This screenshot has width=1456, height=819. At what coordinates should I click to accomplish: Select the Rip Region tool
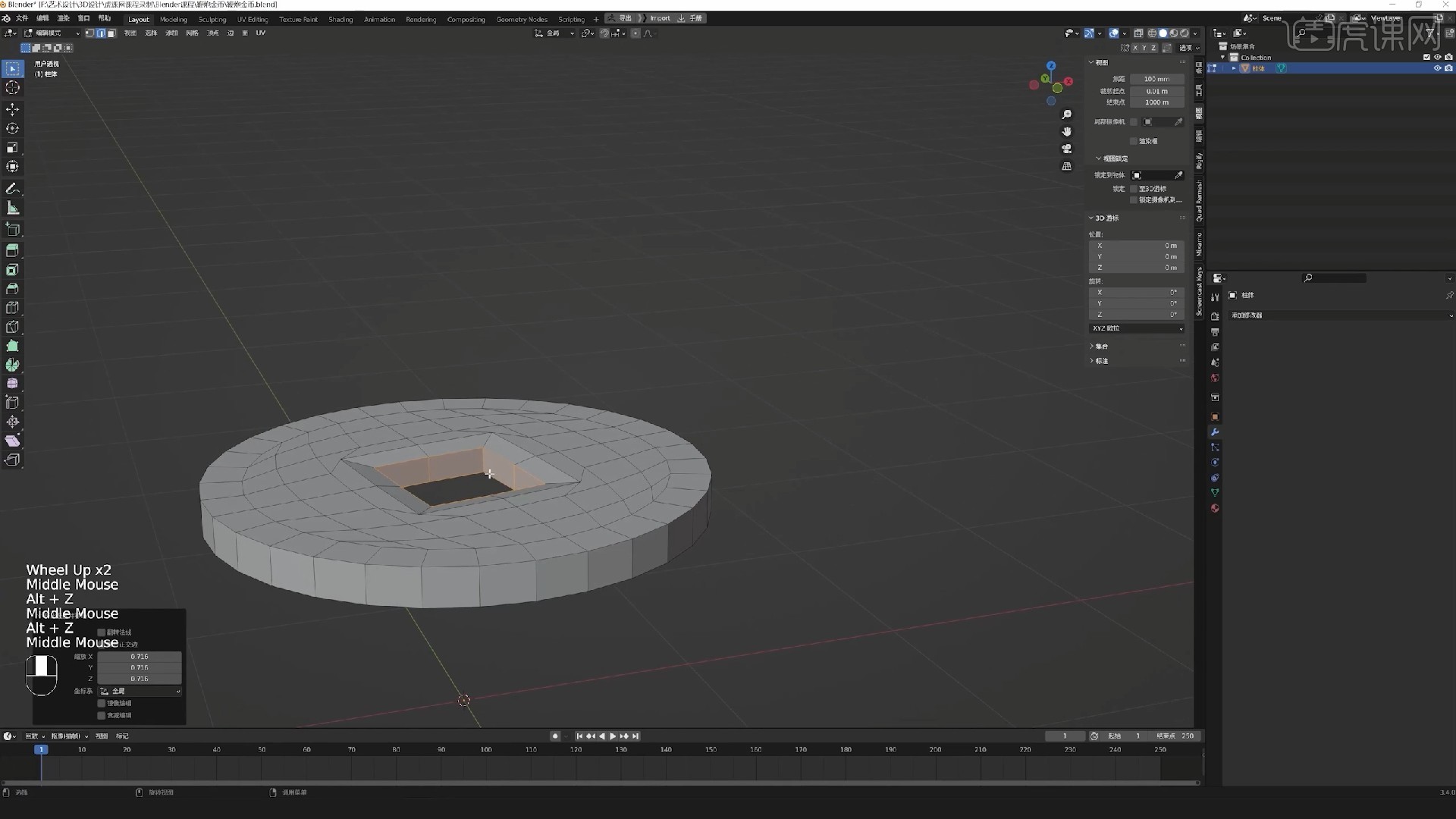12,459
